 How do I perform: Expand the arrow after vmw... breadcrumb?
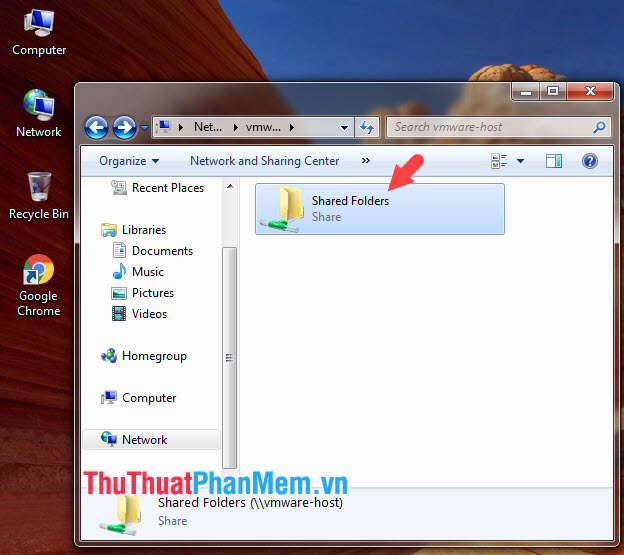click(x=292, y=127)
